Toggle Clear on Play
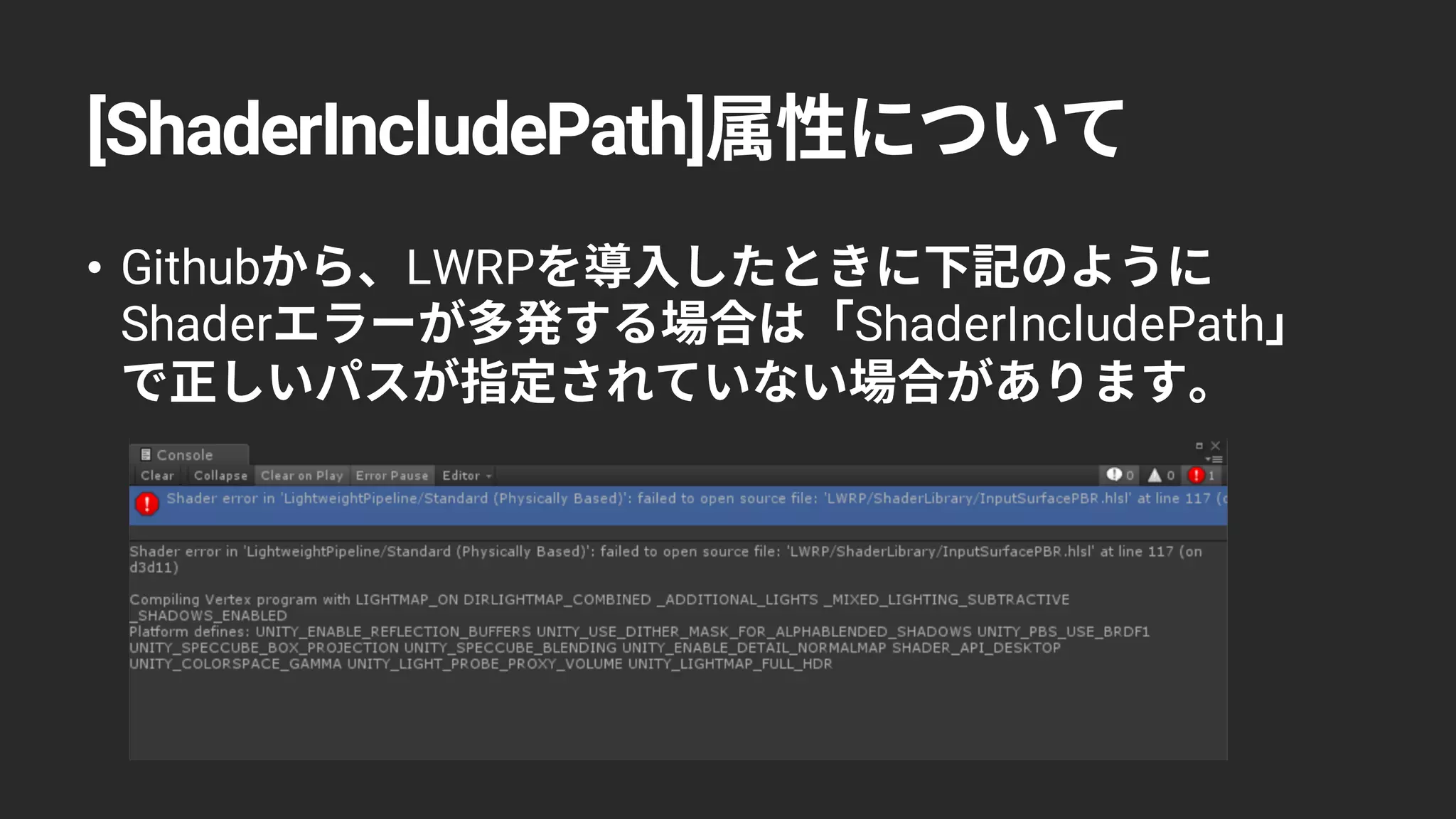 (x=302, y=476)
